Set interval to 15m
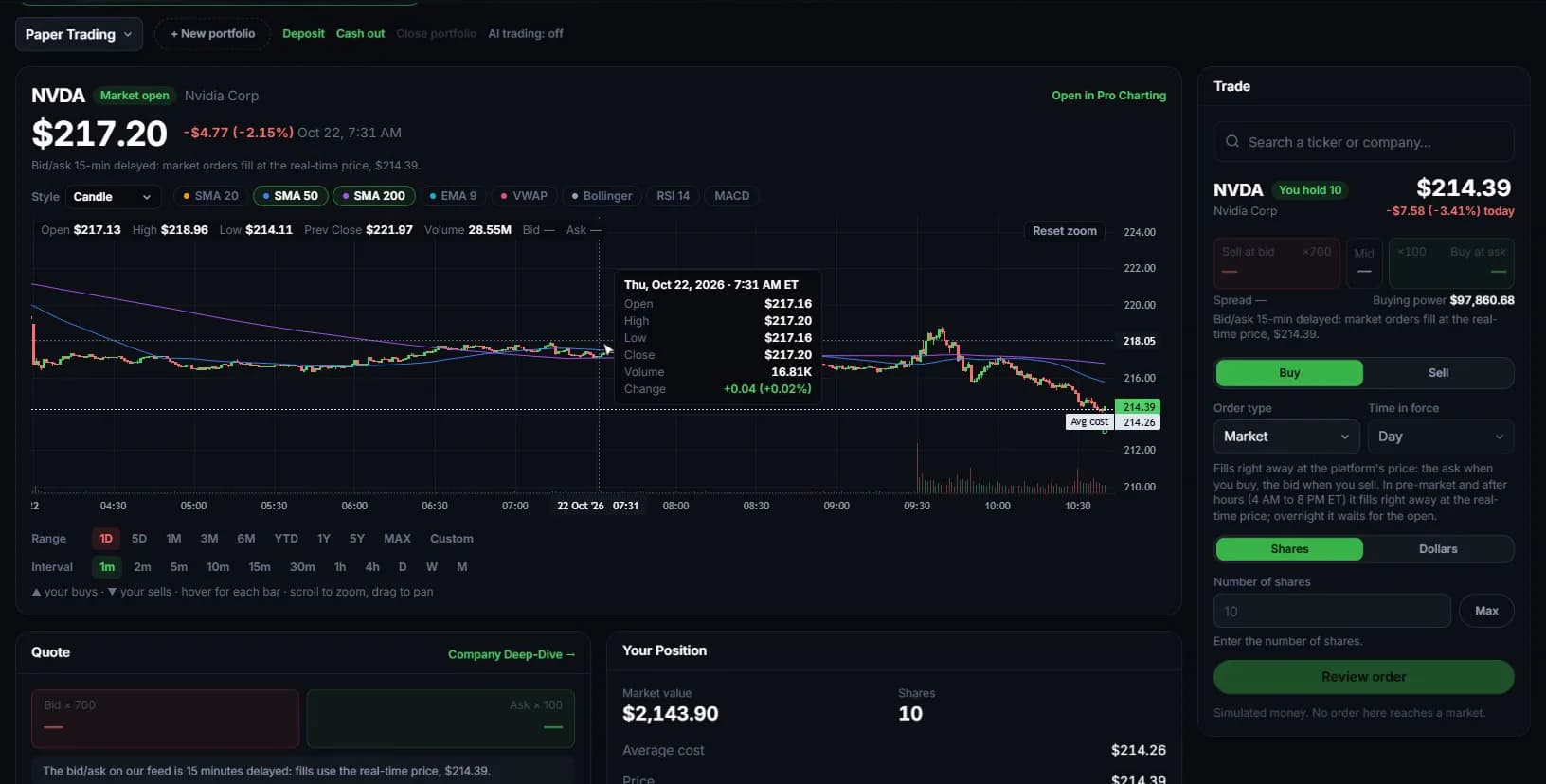The image size is (1546, 784). (260, 567)
